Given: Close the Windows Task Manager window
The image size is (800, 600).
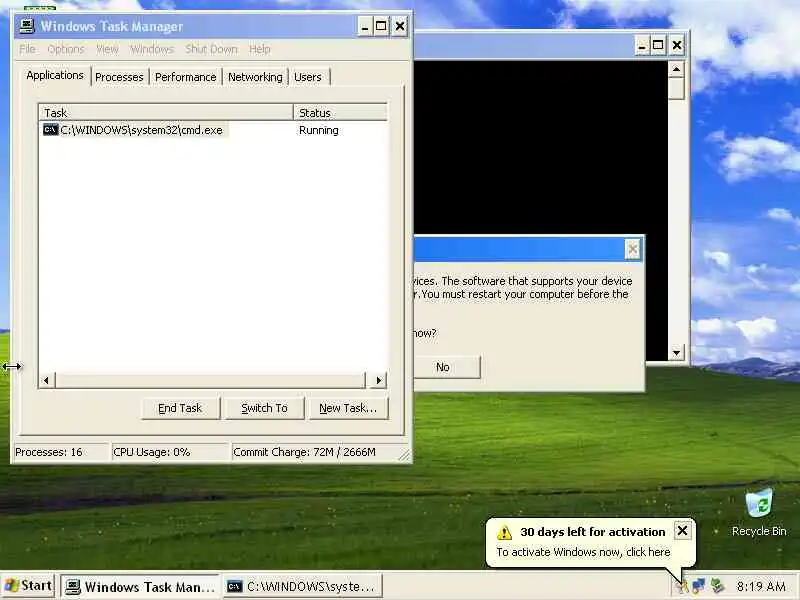Looking at the screenshot, I should tap(400, 26).
